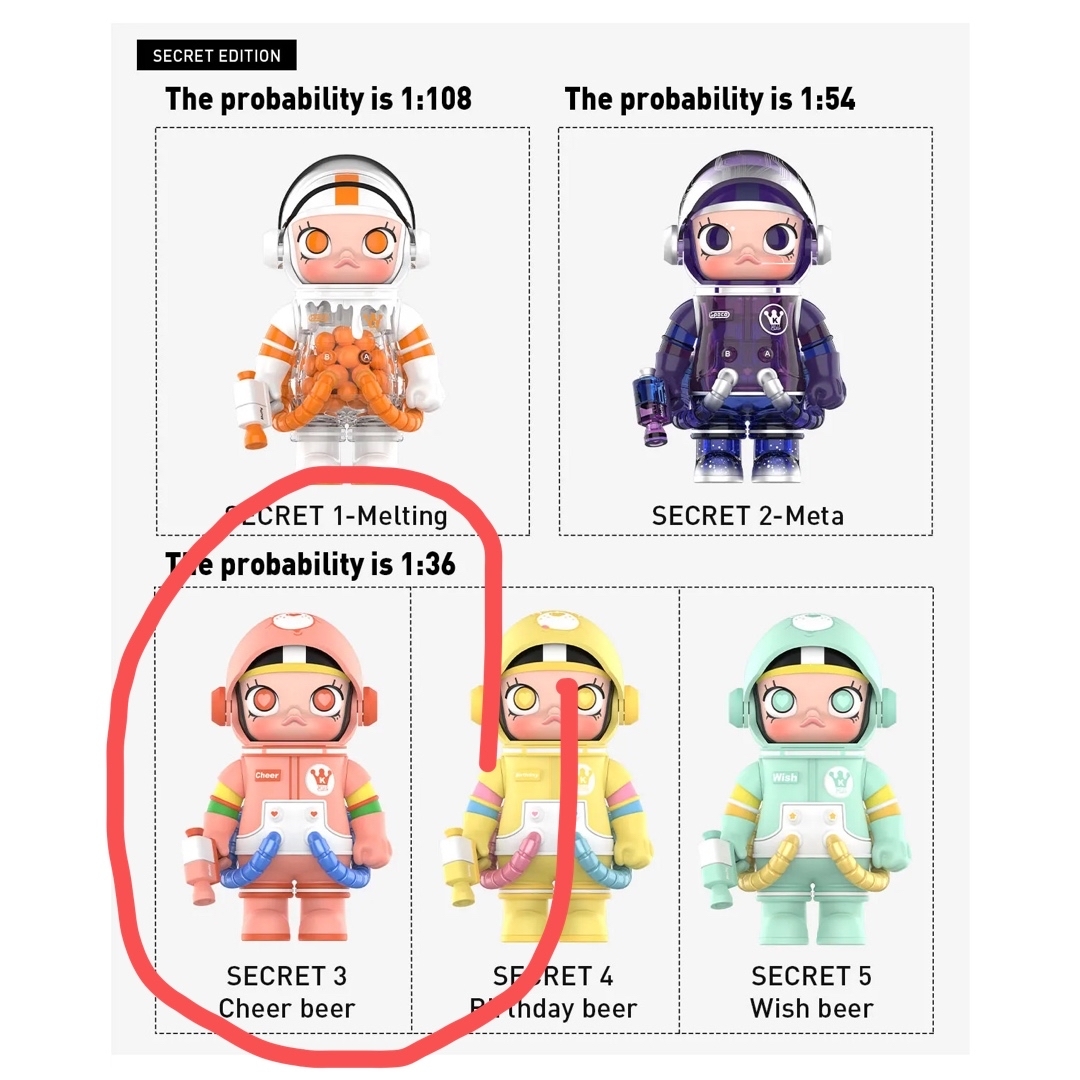Viewport: 1080px width, 1080px height.
Task: Click the SECRET EDITION black label
Action: (x=216, y=55)
